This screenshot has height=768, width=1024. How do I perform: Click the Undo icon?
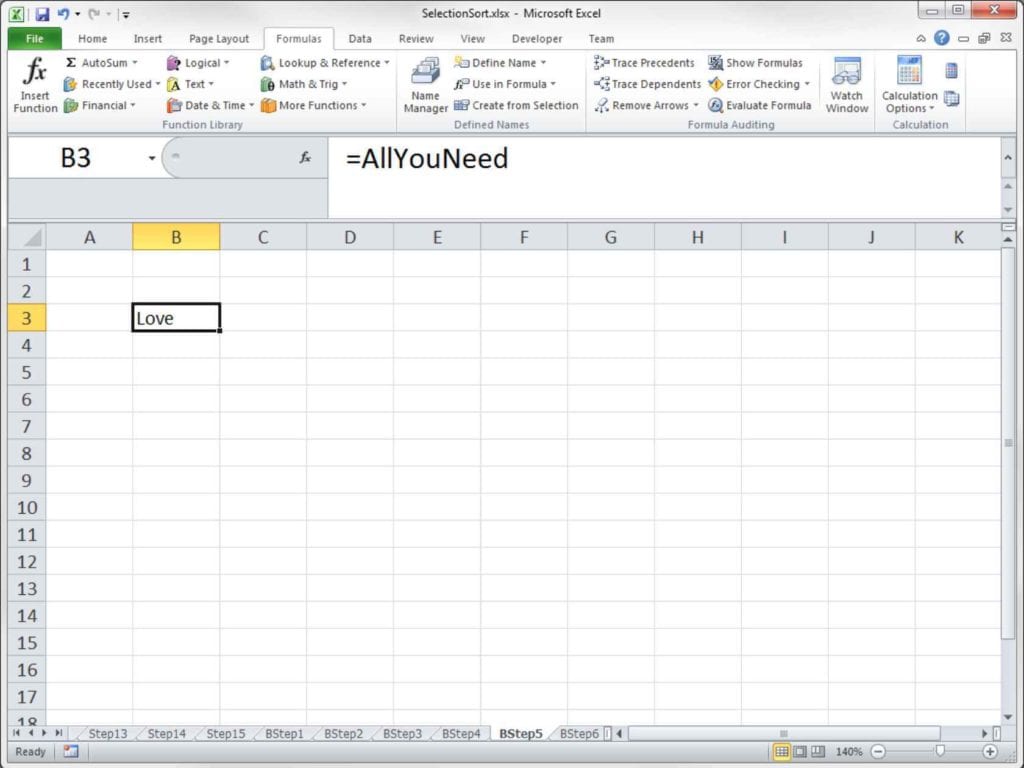click(x=62, y=12)
